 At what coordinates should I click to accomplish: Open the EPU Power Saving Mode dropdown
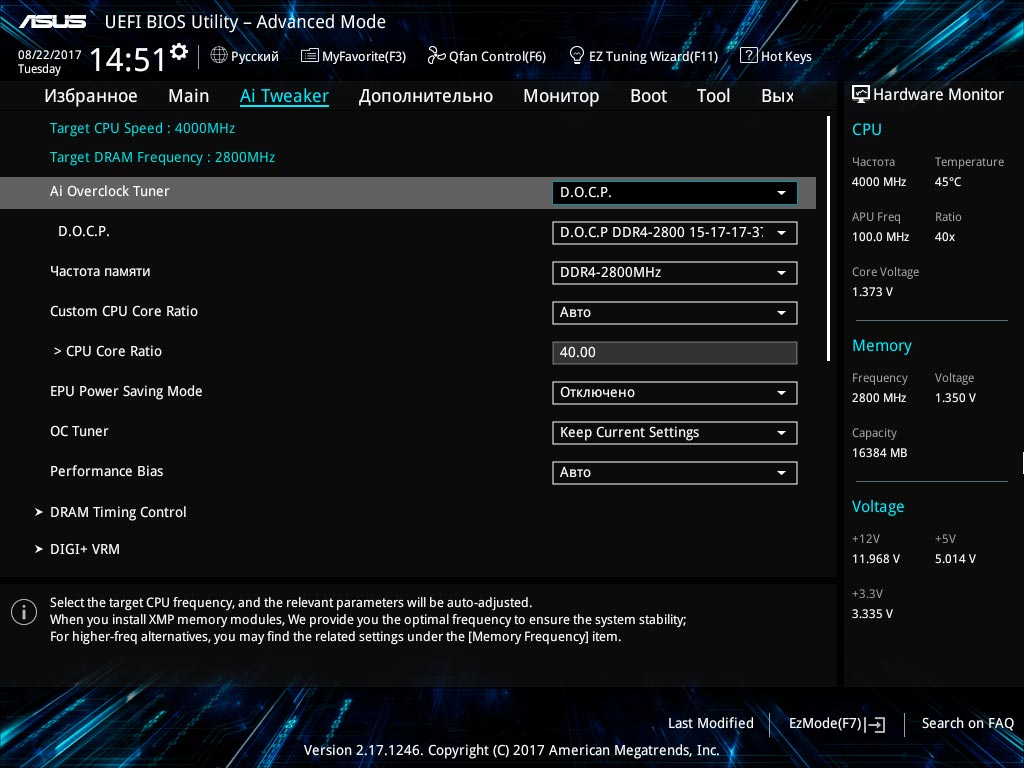pyautogui.click(x=675, y=392)
